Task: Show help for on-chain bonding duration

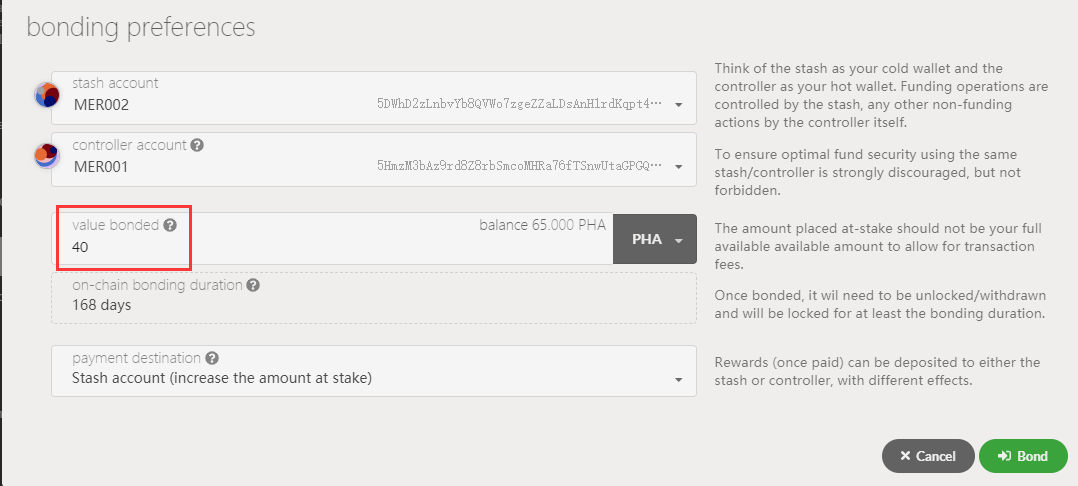Action: click(x=253, y=285)
